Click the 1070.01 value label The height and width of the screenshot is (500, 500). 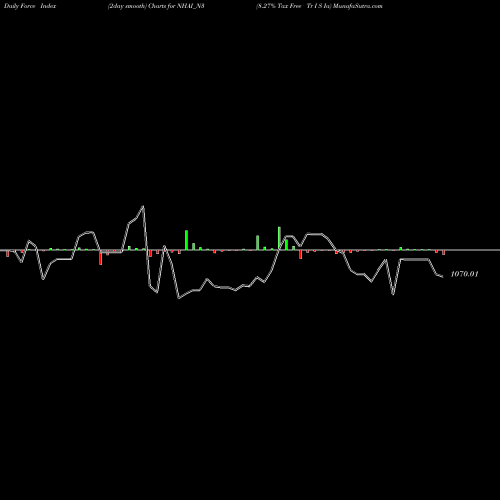(464, 274)
